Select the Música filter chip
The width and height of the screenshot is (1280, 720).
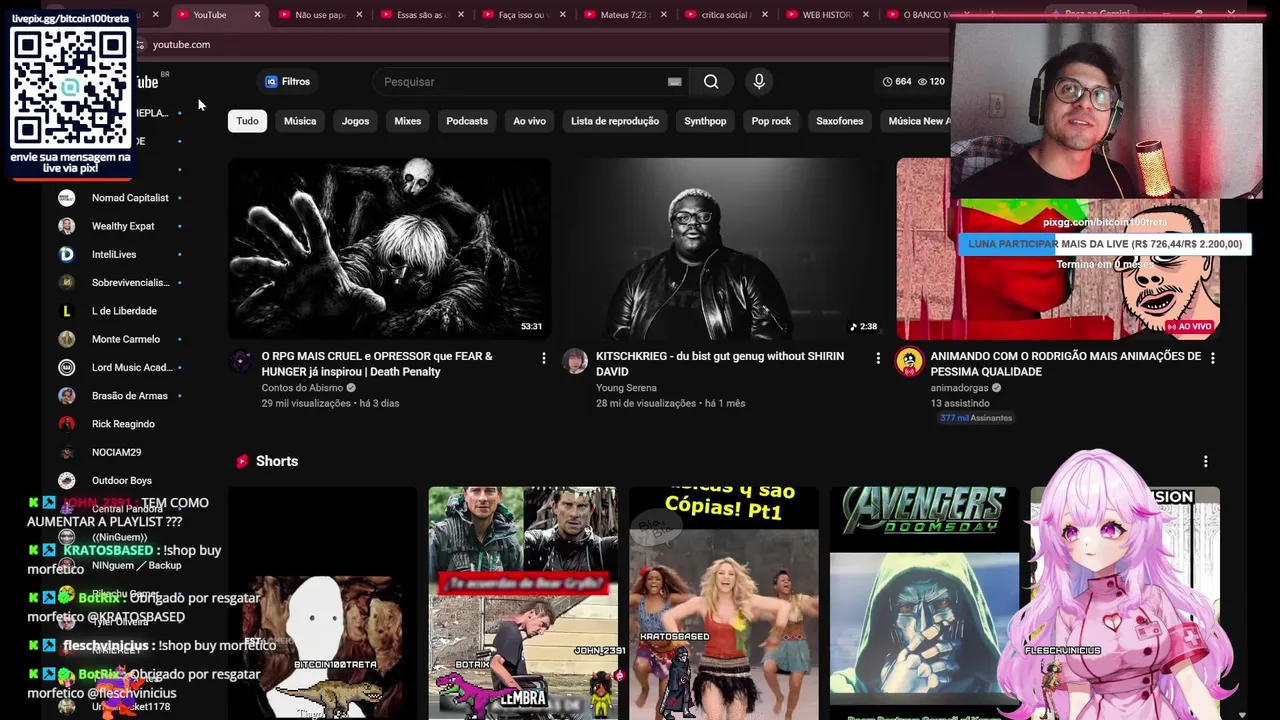click(x=300, y=121)
